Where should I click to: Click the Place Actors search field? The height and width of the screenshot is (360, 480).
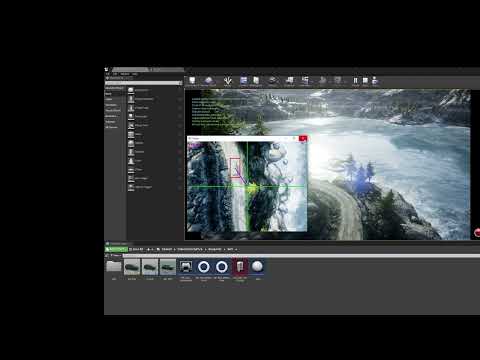pos(143,83)
